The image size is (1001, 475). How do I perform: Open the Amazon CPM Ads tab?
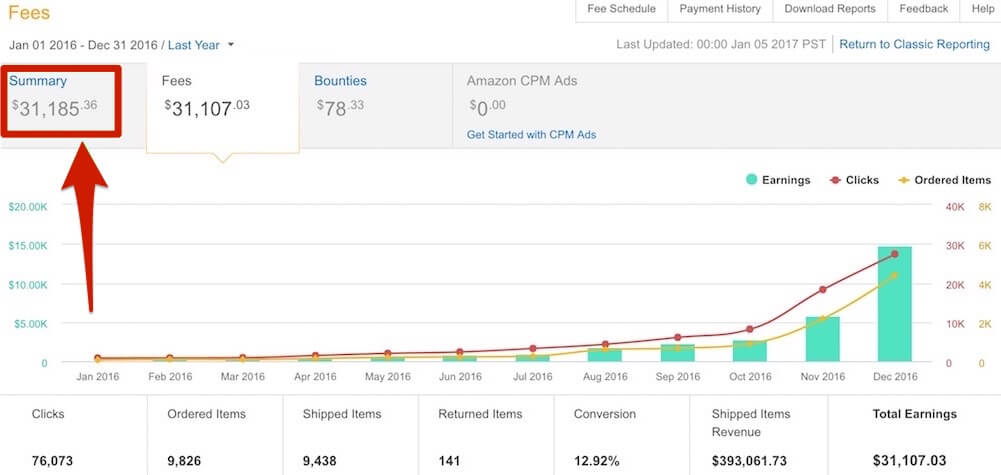(522, 81)
